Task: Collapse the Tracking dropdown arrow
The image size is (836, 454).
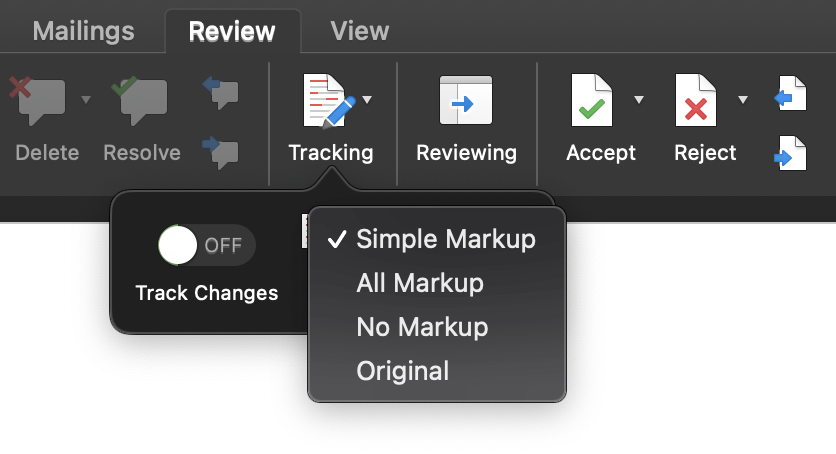Action: (x=368, y=99)
